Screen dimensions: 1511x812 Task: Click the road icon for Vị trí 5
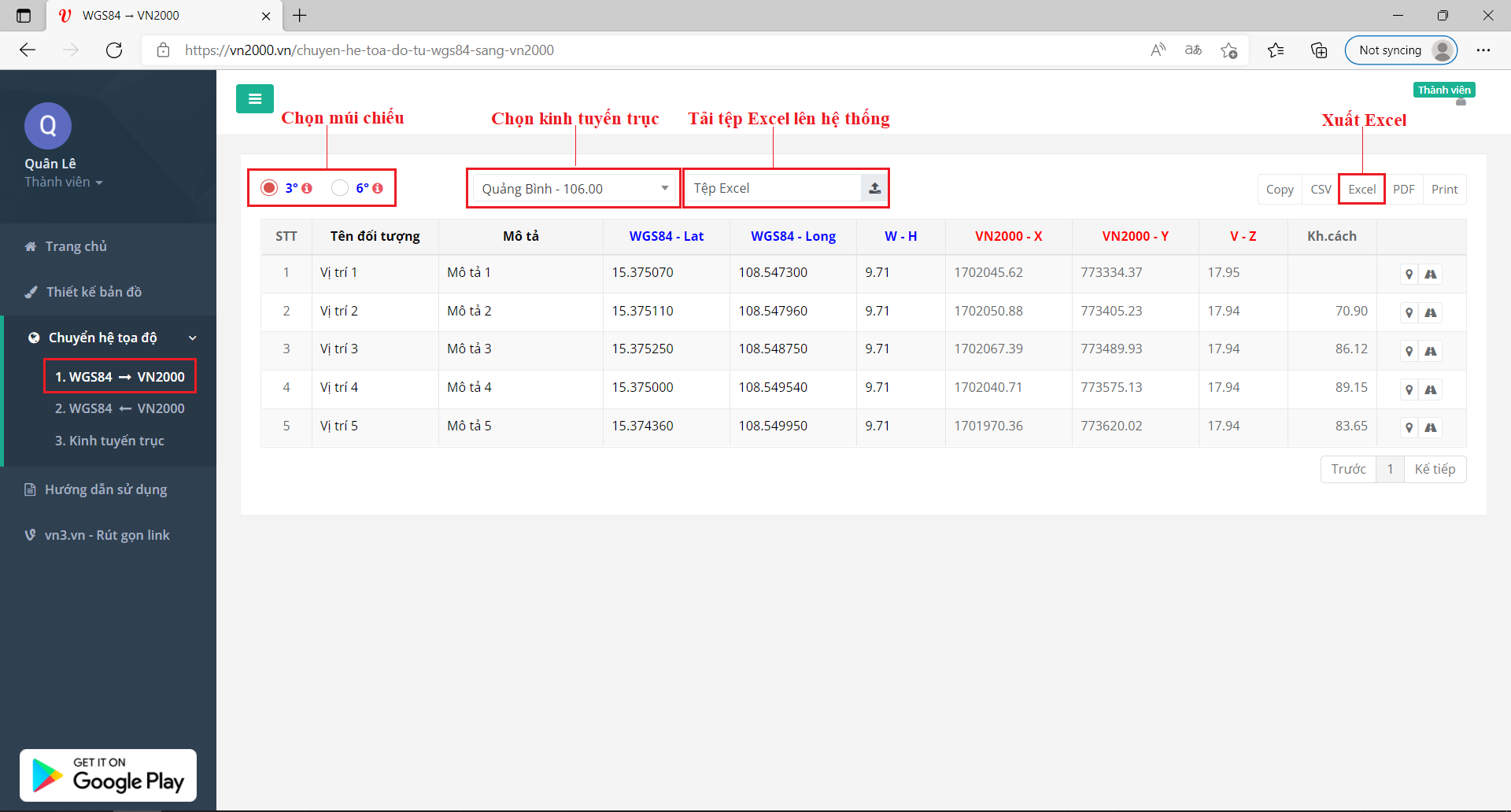click(x=1431, y=428)
